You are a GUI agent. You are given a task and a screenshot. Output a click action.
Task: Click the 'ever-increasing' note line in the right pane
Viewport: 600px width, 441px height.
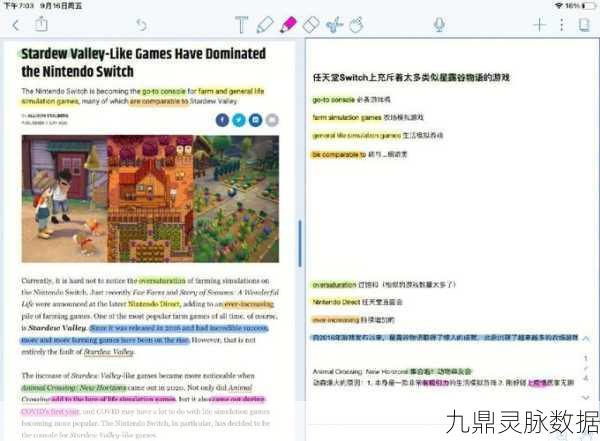[353, 320]
